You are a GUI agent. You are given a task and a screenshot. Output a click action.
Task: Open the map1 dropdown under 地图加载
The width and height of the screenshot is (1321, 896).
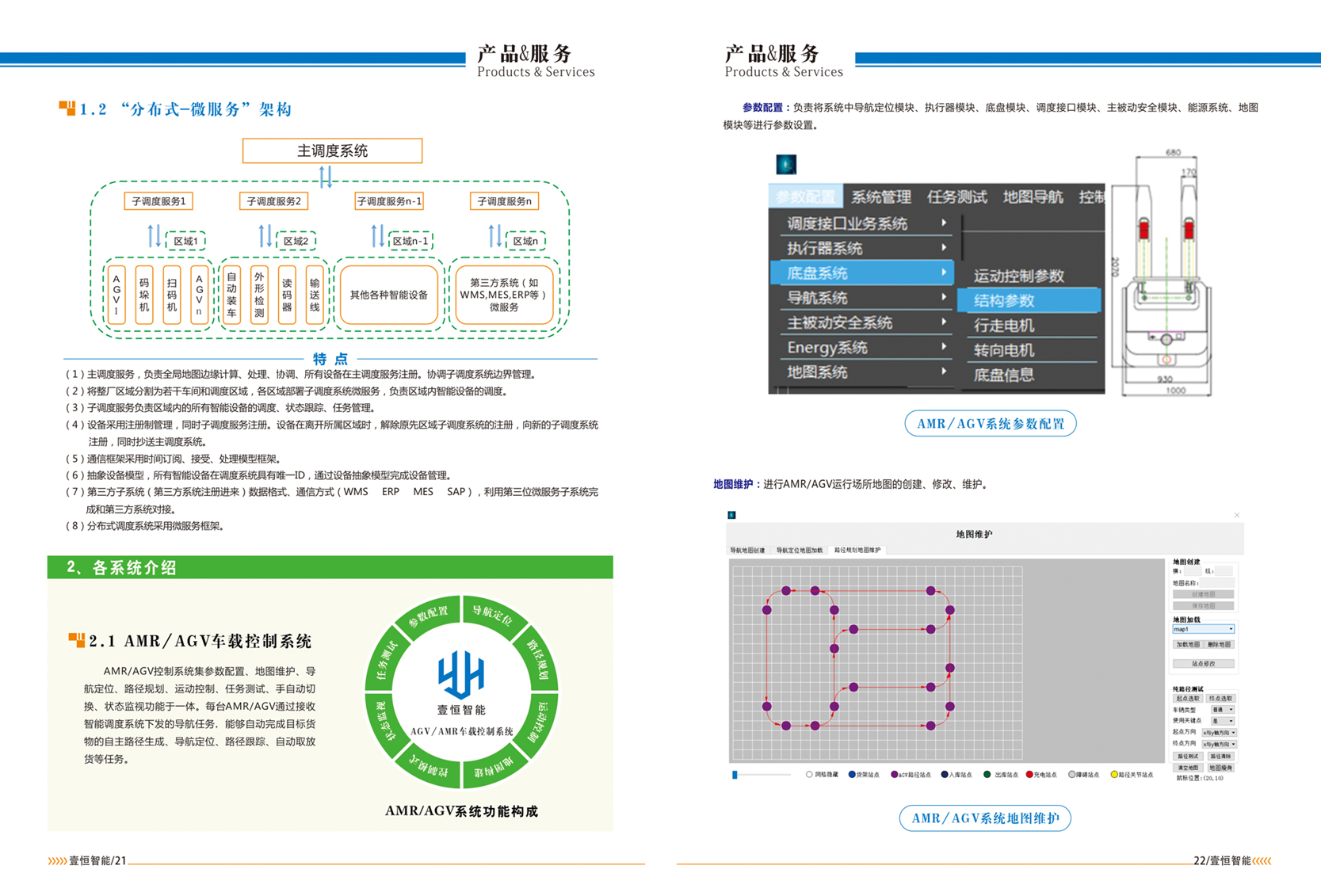pos(1203,629)
